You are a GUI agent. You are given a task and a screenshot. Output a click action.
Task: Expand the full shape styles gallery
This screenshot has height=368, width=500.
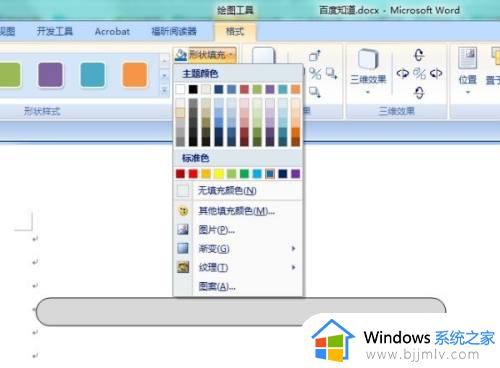tap(164, 89)
